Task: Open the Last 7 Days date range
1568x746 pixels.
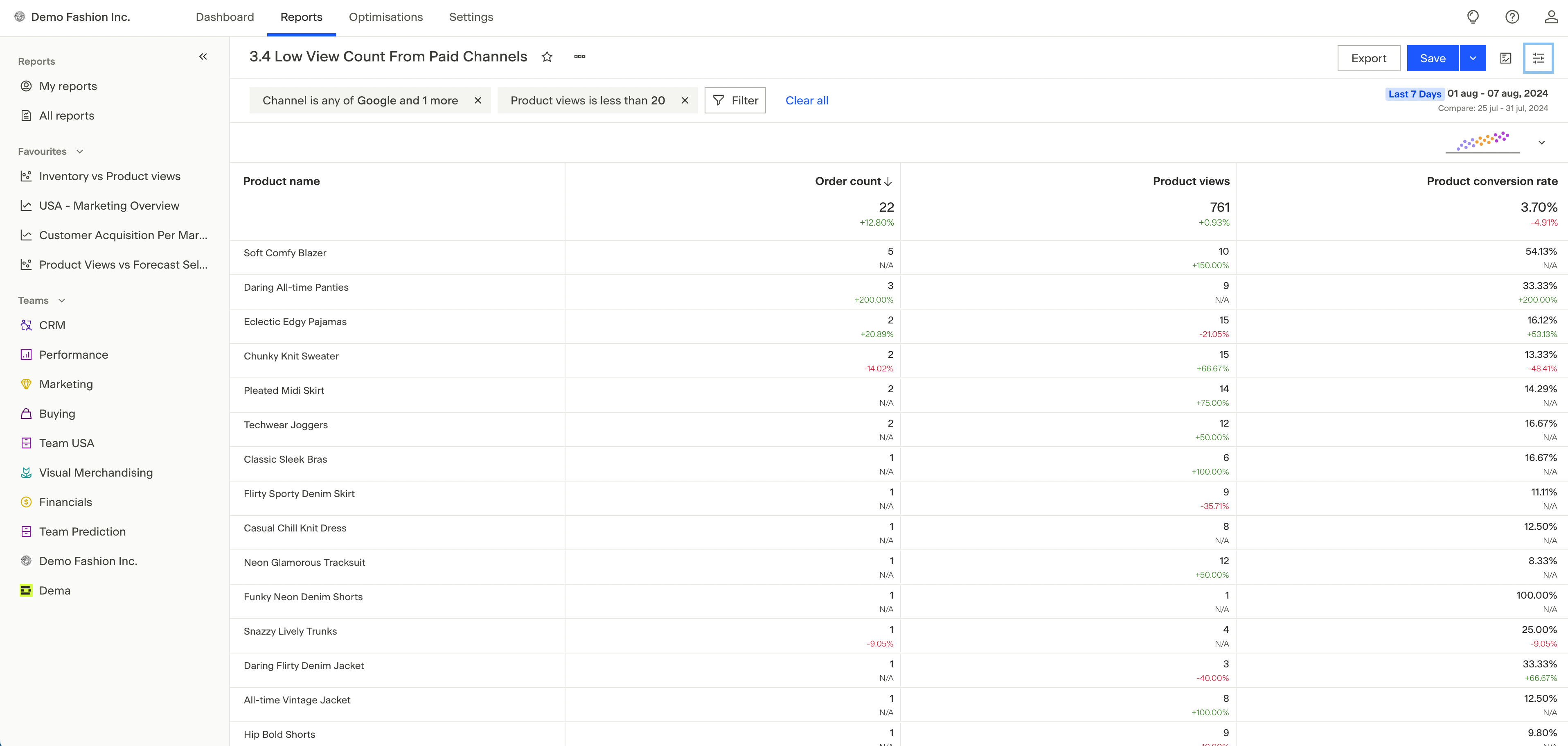Action: pos(1414,94)
